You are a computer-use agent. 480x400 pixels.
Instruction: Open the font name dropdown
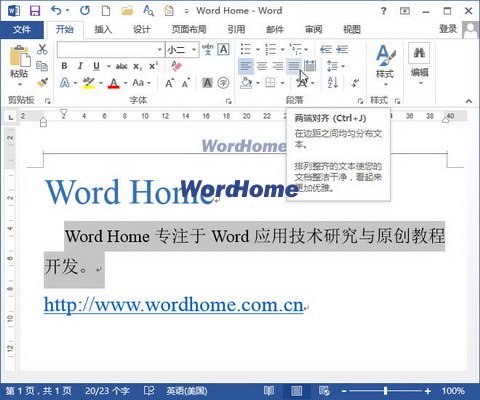click(x=160, y=50)
